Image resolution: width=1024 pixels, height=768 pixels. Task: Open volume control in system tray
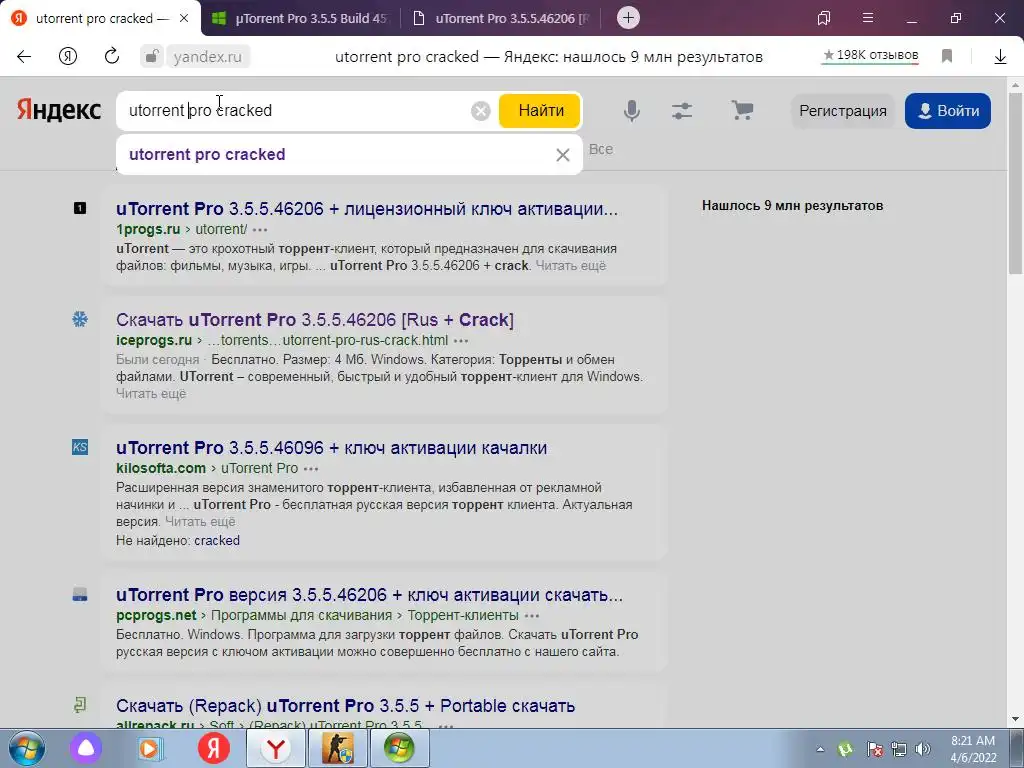[923, 749]
